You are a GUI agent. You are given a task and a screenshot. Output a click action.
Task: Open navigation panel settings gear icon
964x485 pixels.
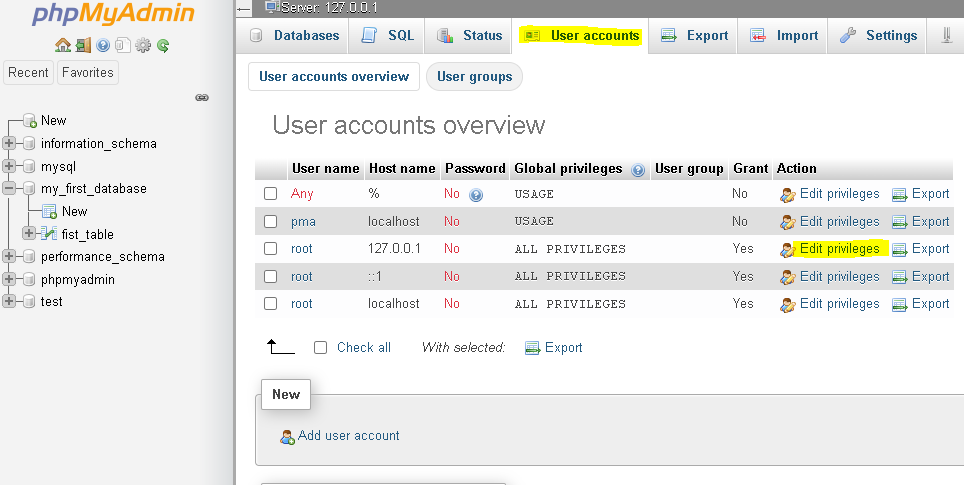point(143,45)
